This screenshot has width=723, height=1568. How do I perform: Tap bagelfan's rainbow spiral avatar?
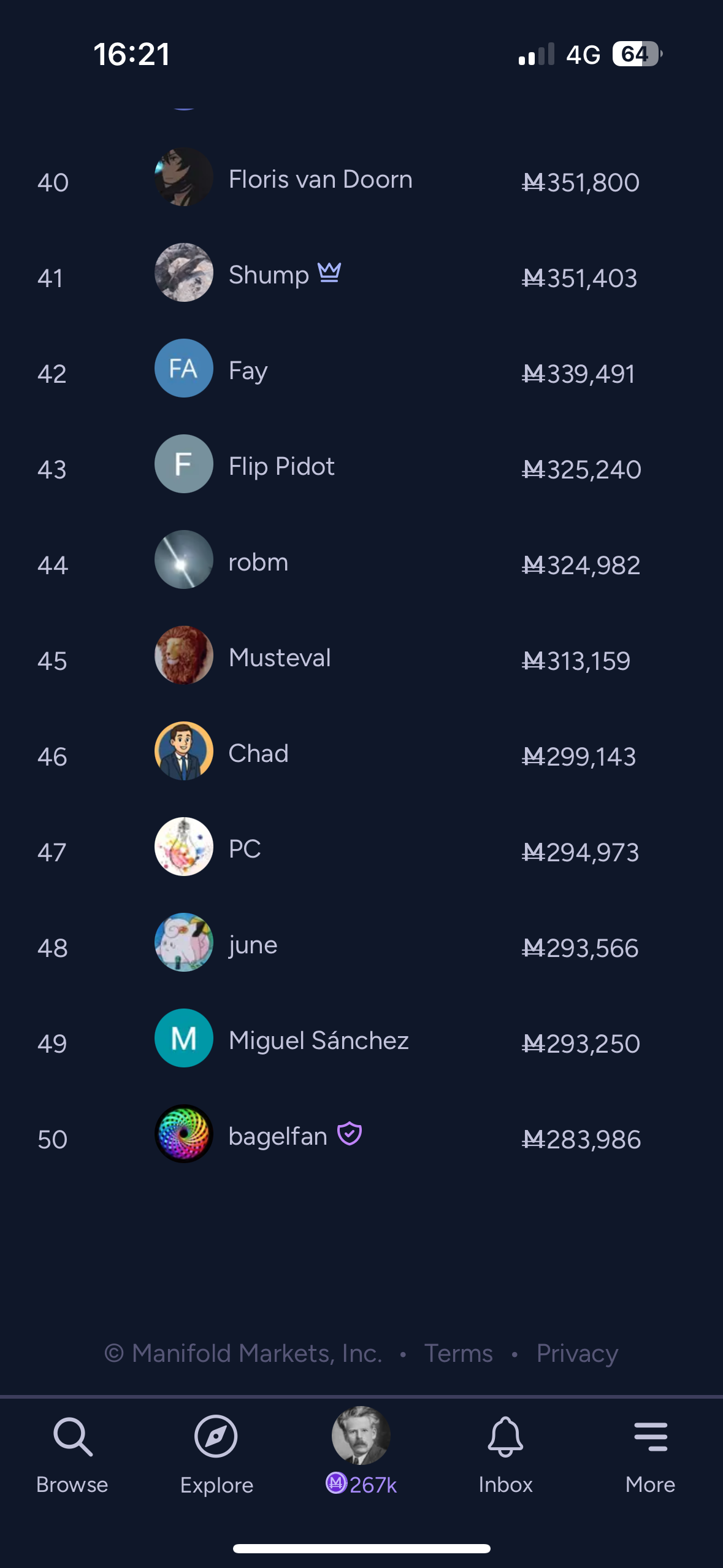click(x=184, y=1134)
